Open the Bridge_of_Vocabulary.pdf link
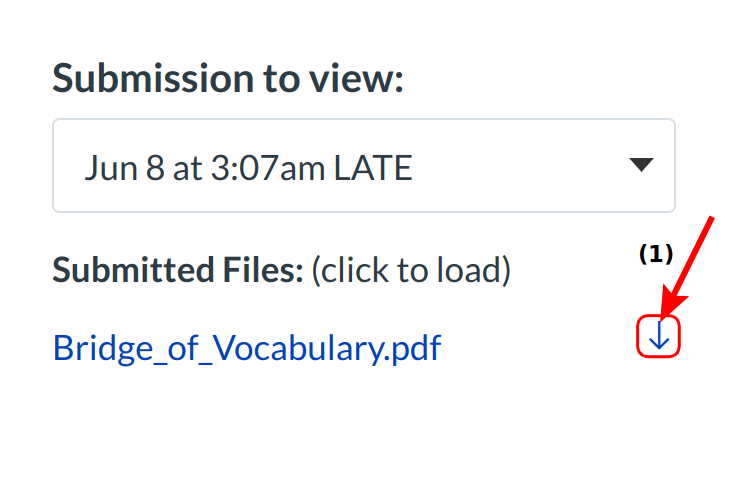This screenshot has width=742, height=480. point(247,348)
